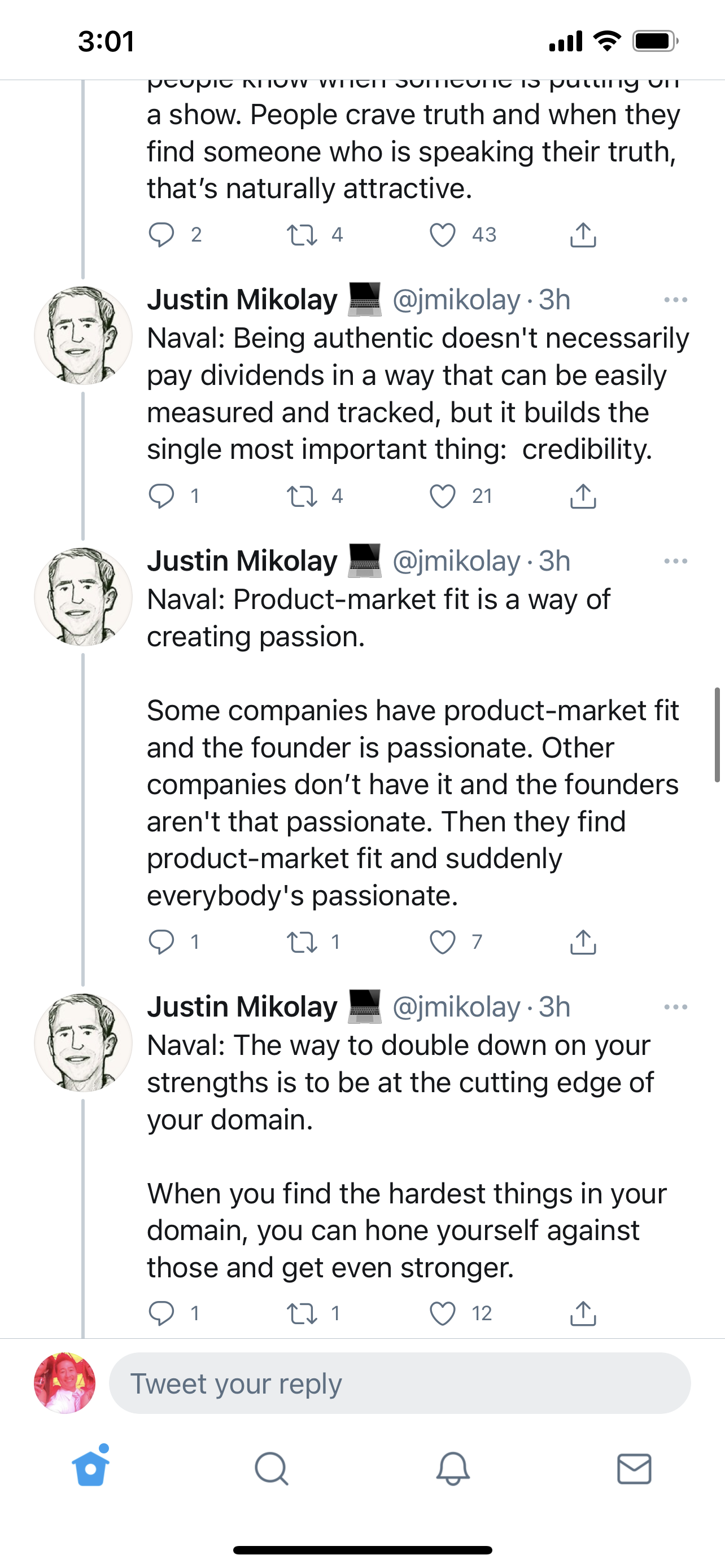The width and height of the screenshot is (725, 1568).
Task: Share the product-market fit tweet
Action: tap(583, 941)
